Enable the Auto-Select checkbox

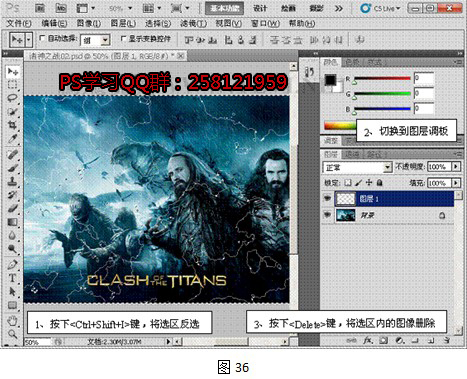[x=42, y=38]
